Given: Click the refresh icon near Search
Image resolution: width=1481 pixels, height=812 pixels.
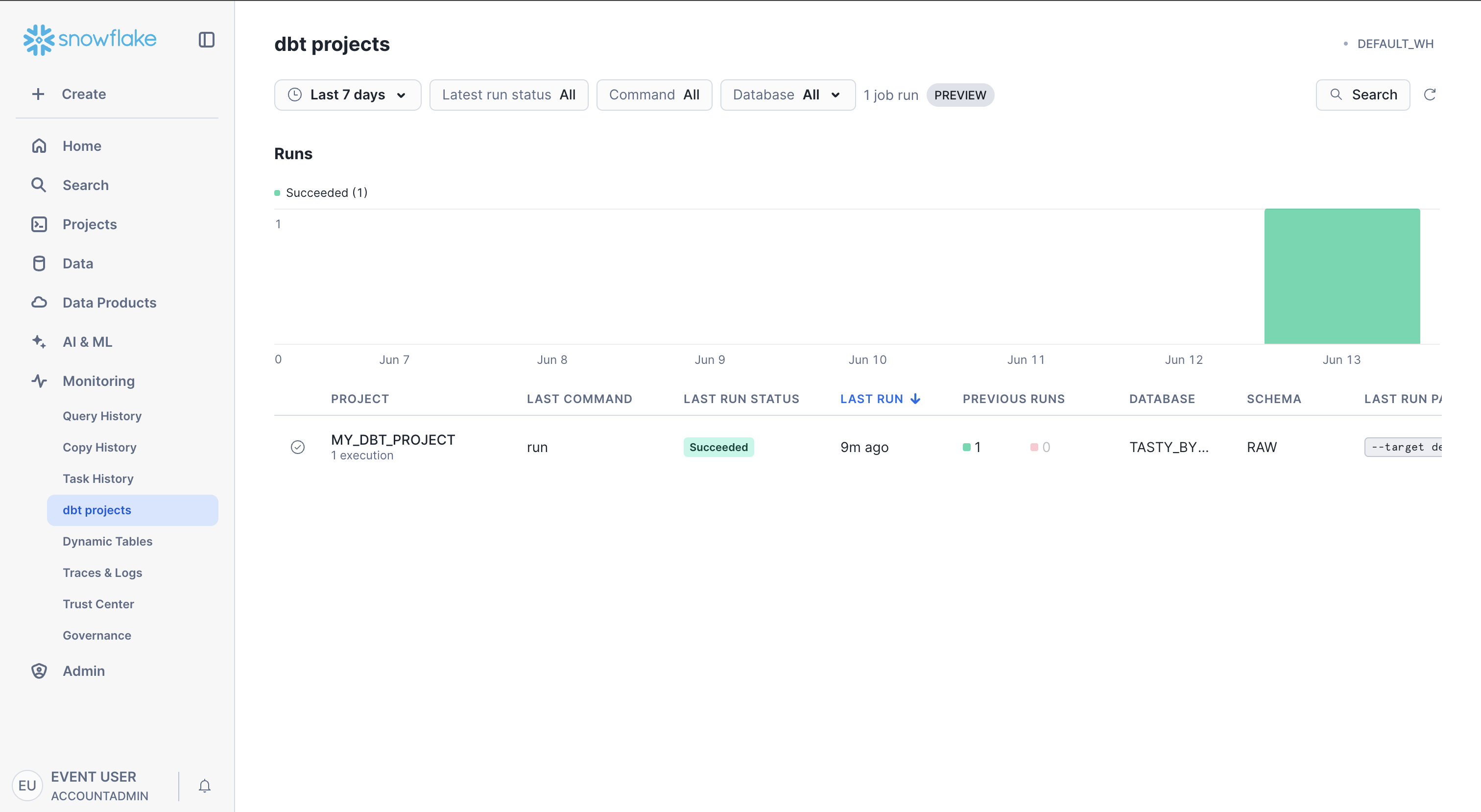Looking at the screenshot, I should coord(1430,95).
